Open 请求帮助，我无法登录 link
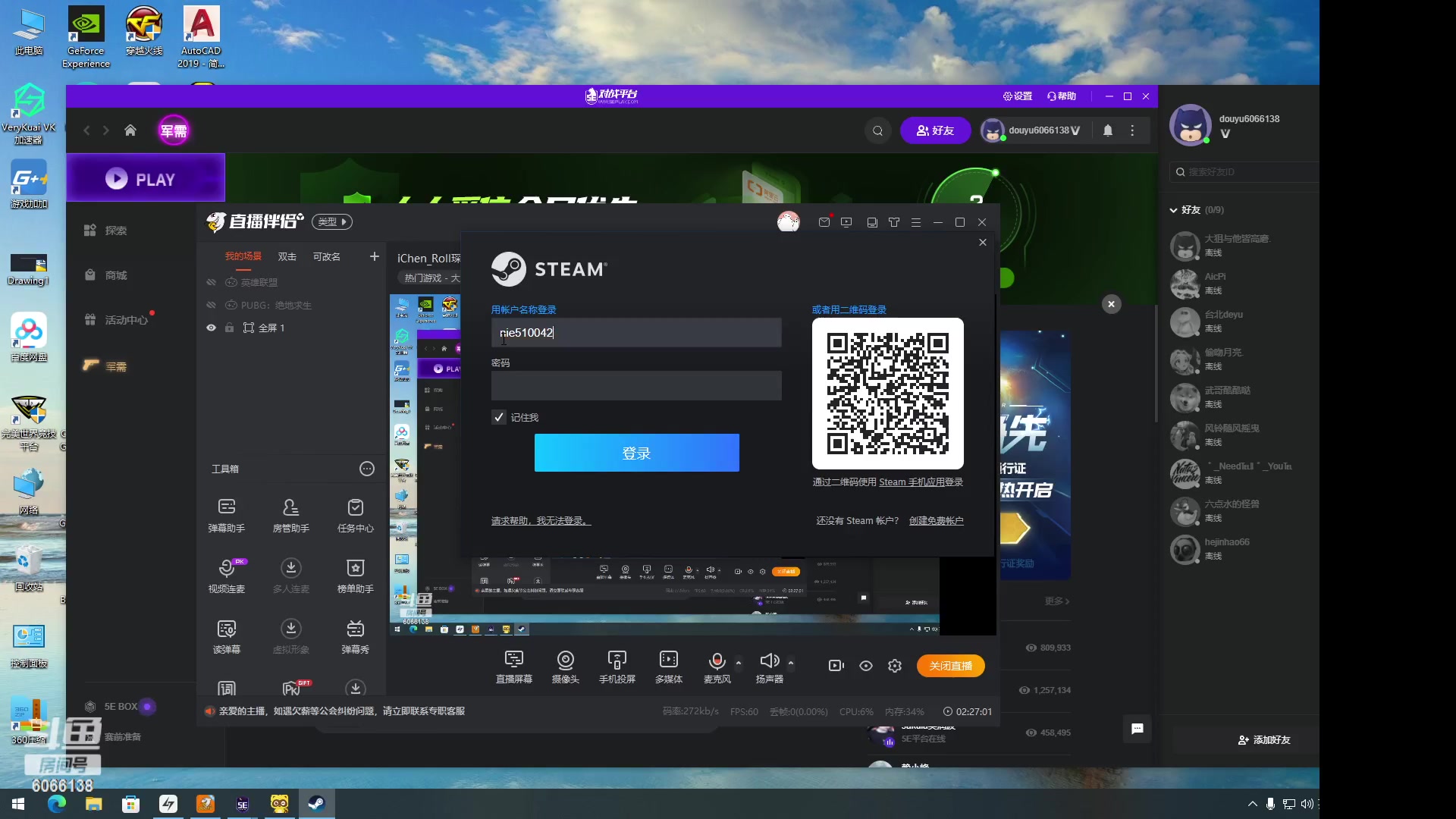This screenshot has width=1456, height=819. (x=541, y=521)
